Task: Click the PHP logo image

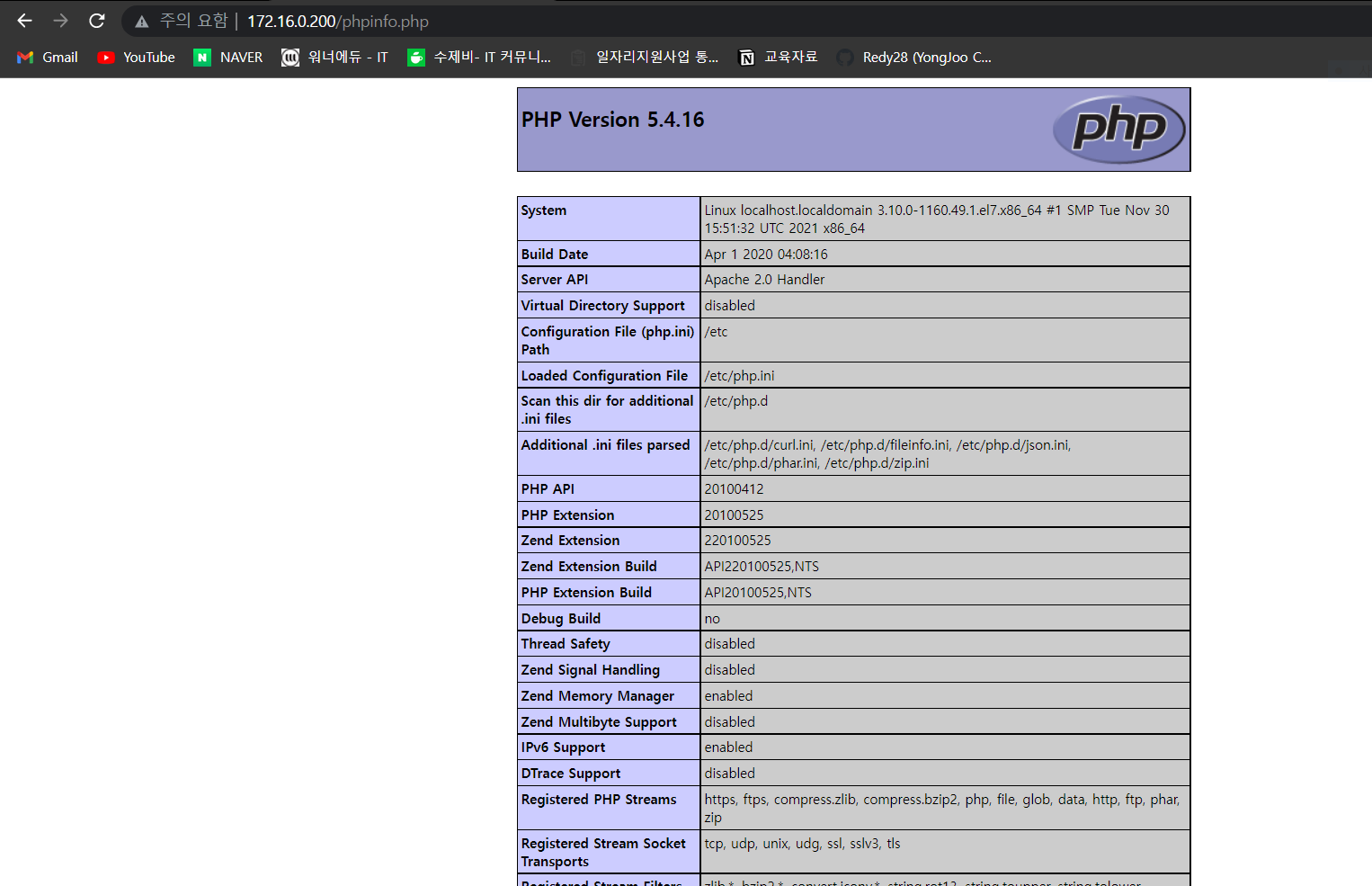Action: click(1119, 130)
